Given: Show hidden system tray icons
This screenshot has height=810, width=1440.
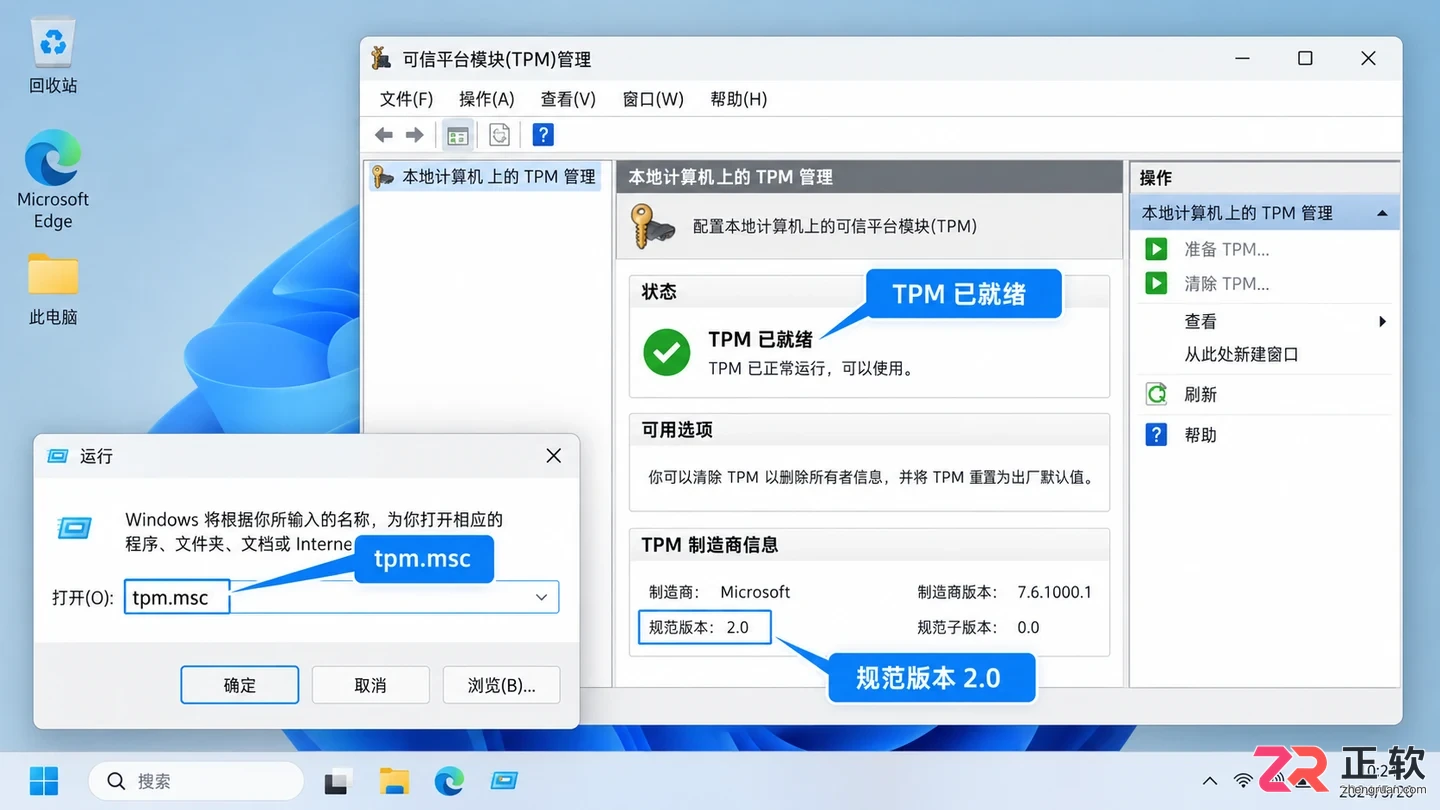Looking at the screenshot, I should pyautogui.click(x=1210, y=781).
